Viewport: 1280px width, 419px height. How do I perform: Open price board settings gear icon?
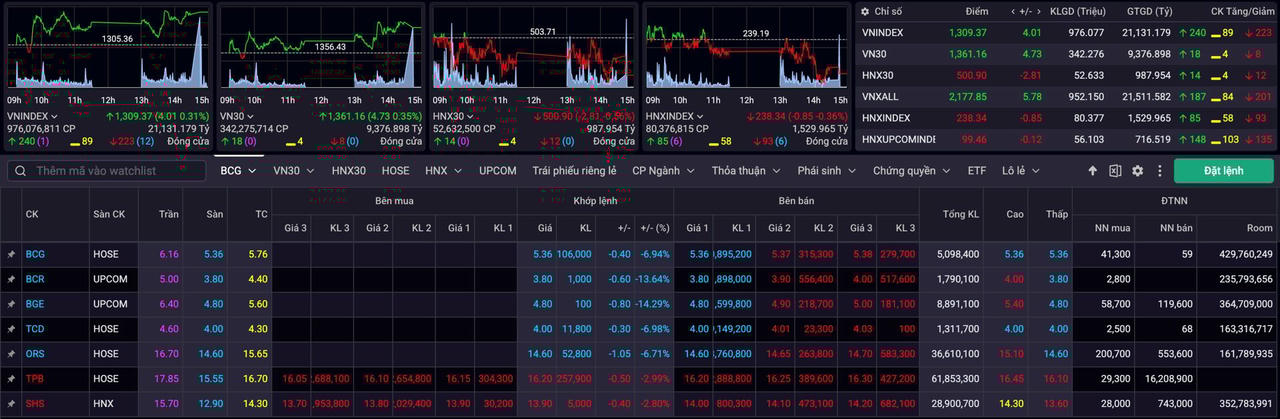[1137, 171]
